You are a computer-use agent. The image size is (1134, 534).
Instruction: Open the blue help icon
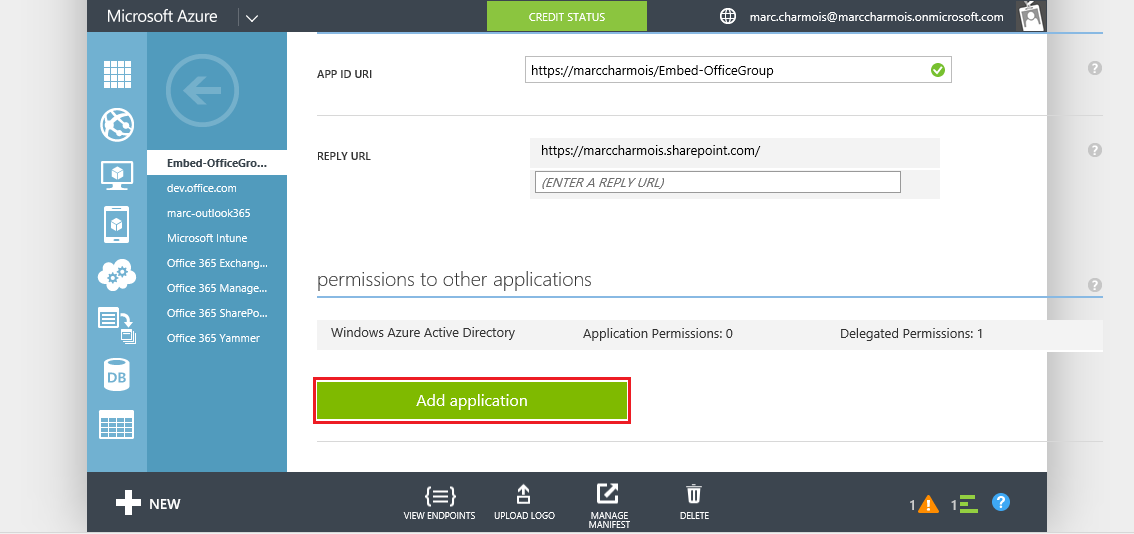click(x=1001, y=502)
